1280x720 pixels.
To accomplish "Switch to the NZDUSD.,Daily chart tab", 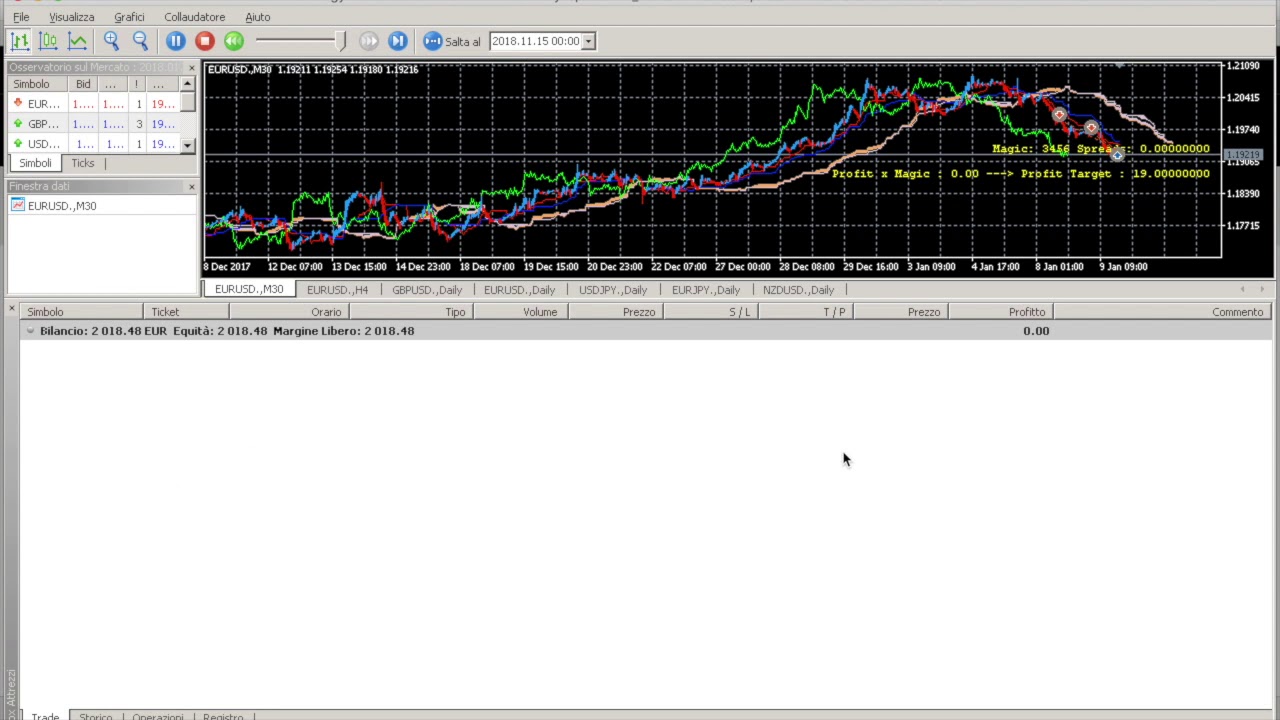I will coord(798,290).
